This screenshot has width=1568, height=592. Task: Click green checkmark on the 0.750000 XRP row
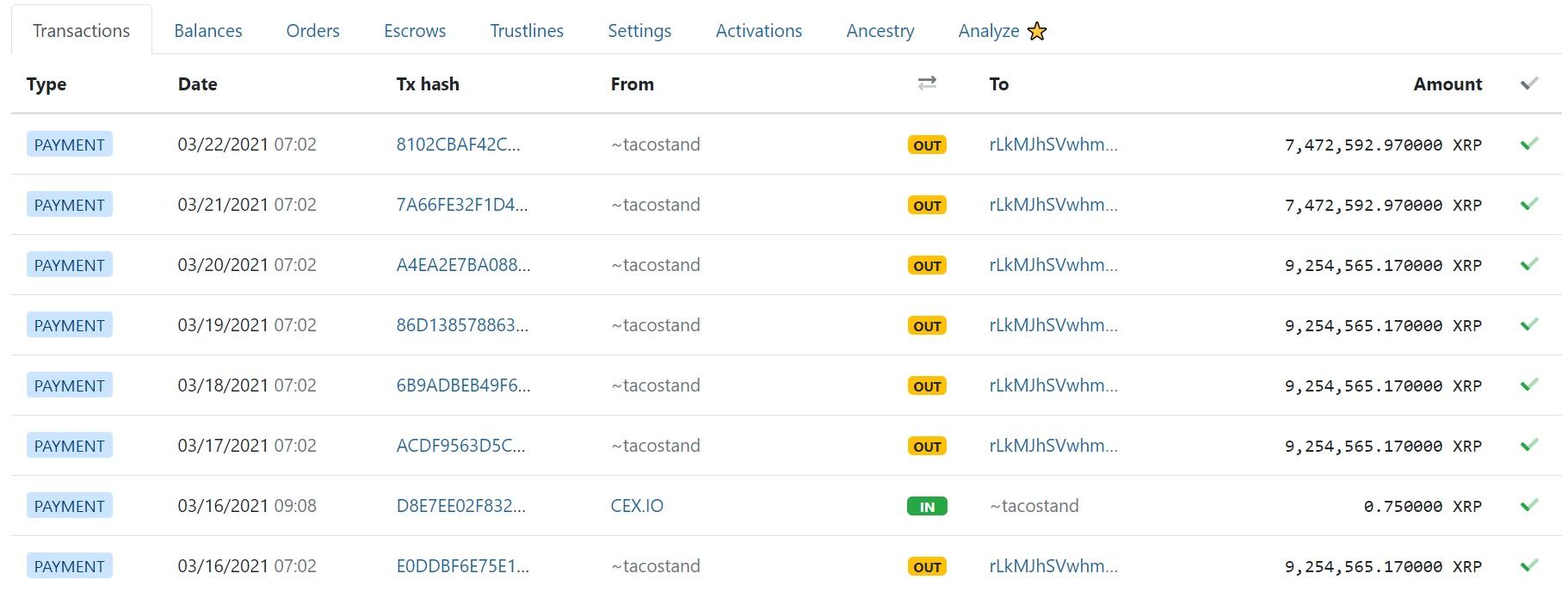pos(1528,506)
